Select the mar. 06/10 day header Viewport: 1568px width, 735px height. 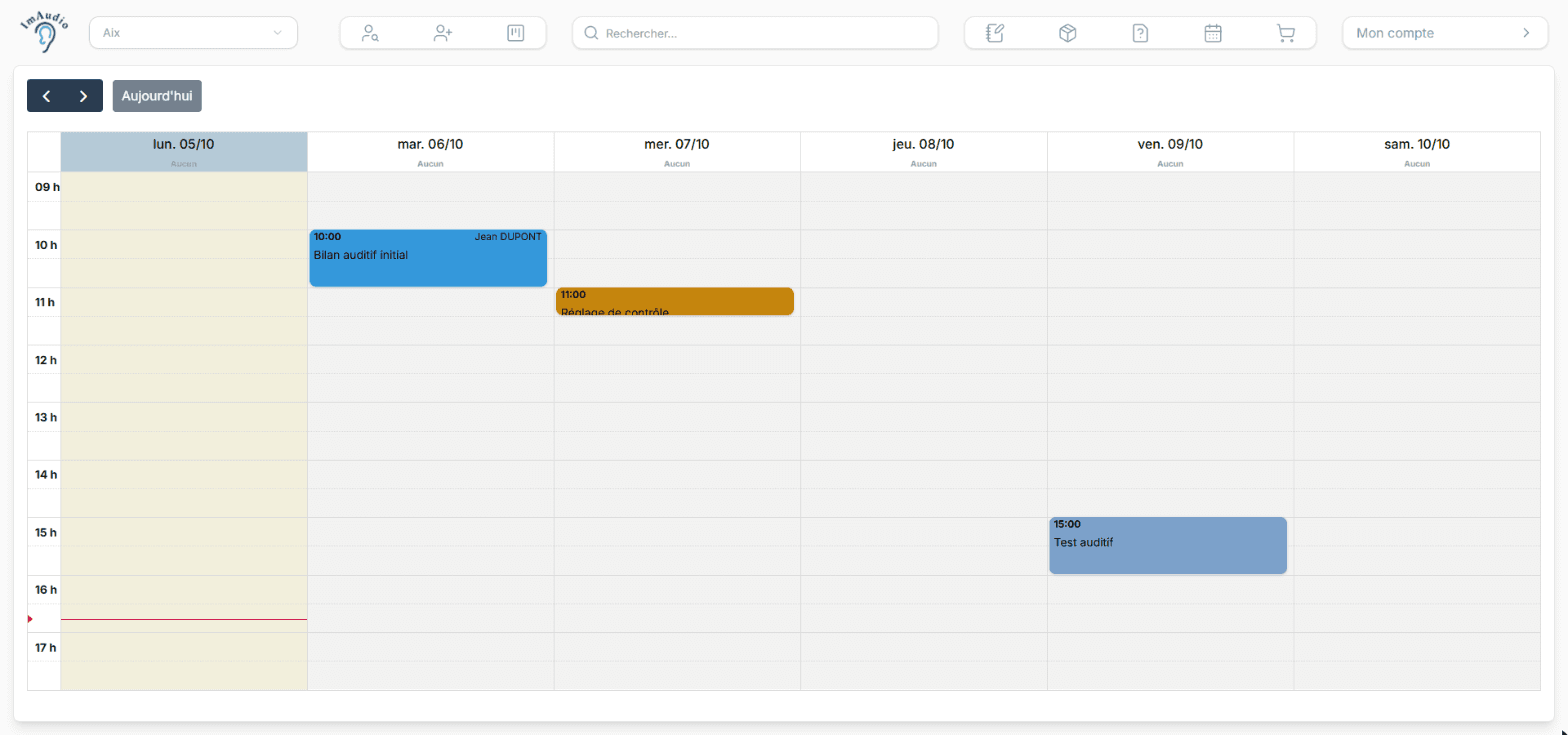pyautogui.click(x=430, y=151)
